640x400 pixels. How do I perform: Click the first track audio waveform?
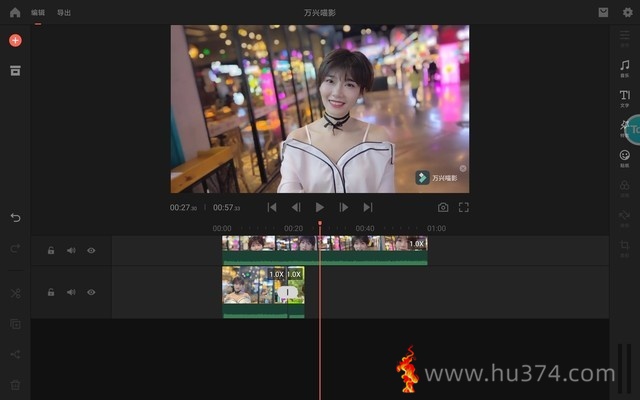(325, 258)
